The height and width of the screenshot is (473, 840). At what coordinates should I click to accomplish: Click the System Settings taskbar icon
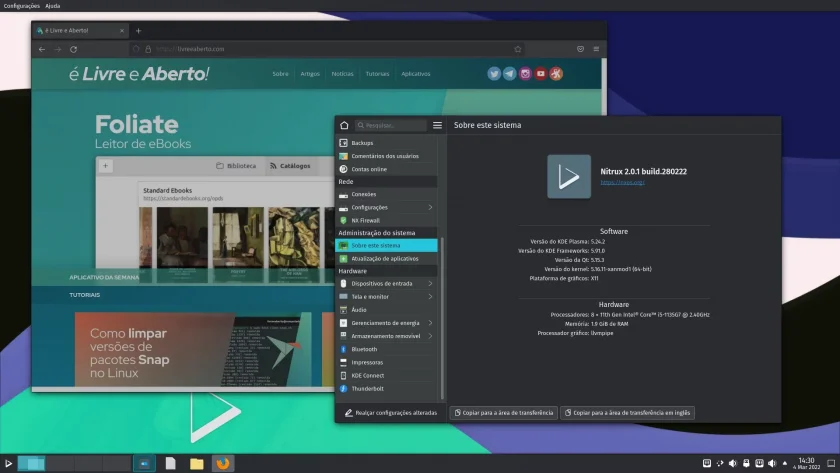[144, 463]
